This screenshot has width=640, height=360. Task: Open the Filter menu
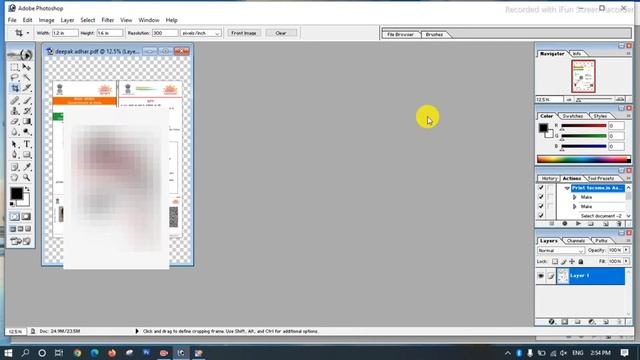108,20
